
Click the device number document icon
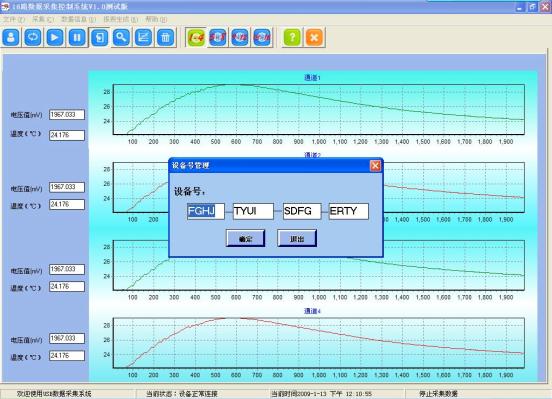(x=99, y=37)
